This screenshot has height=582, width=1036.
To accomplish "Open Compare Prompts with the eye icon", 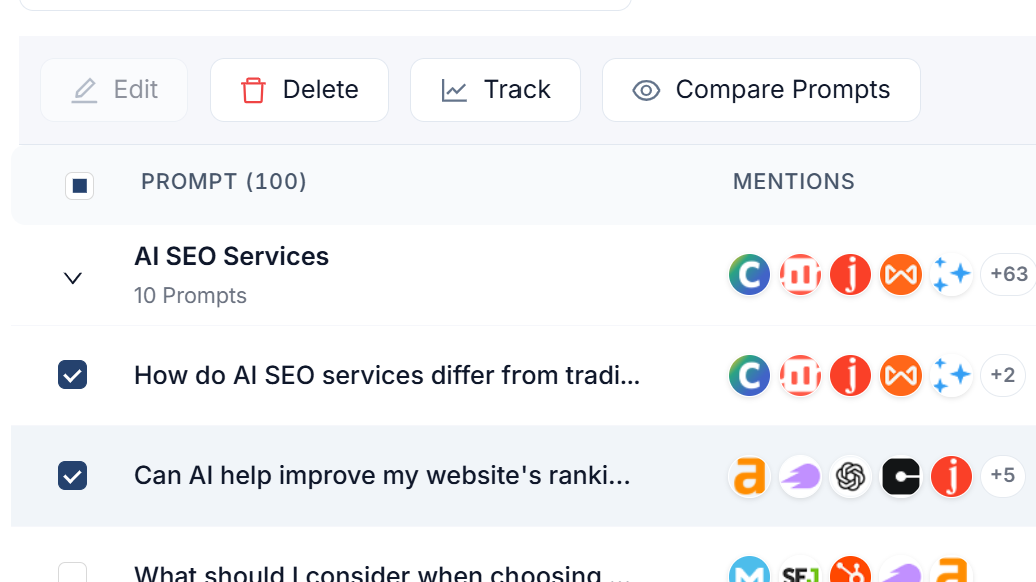I will 761,90.
